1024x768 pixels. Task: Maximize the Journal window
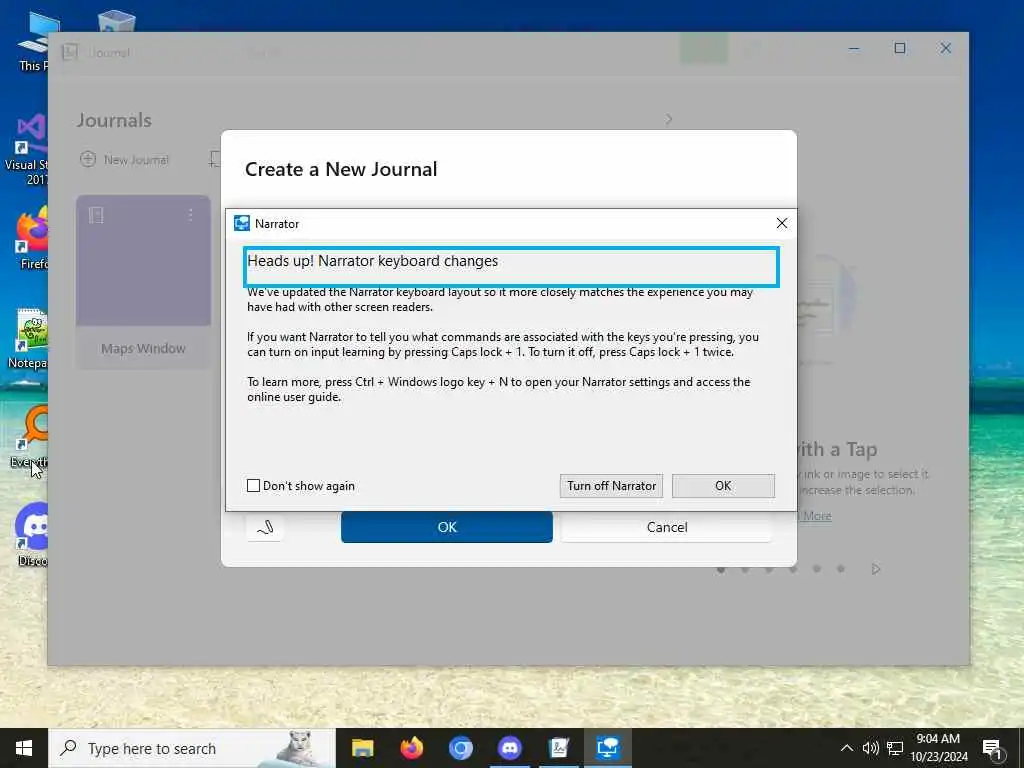point(900,48)
